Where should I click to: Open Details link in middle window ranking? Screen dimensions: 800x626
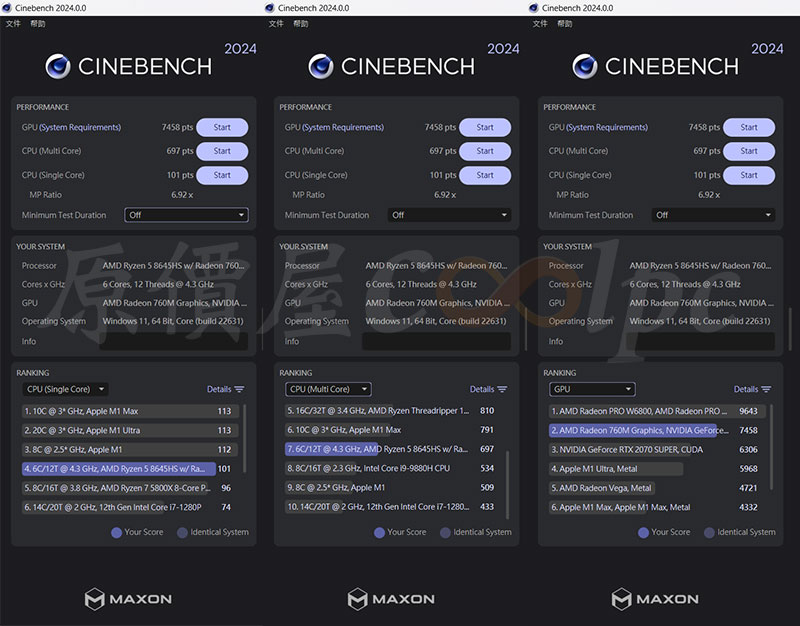pos(482,389)
